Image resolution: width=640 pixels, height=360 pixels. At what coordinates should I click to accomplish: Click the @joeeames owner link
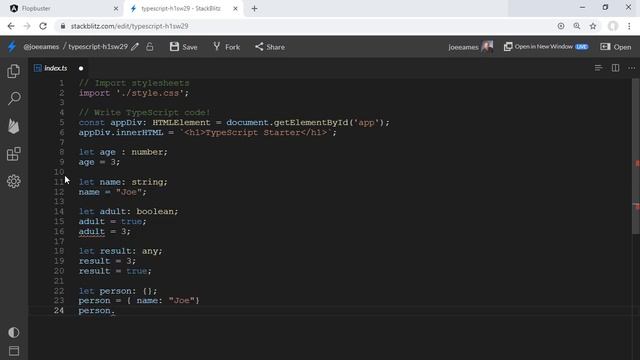click(41, 47)
